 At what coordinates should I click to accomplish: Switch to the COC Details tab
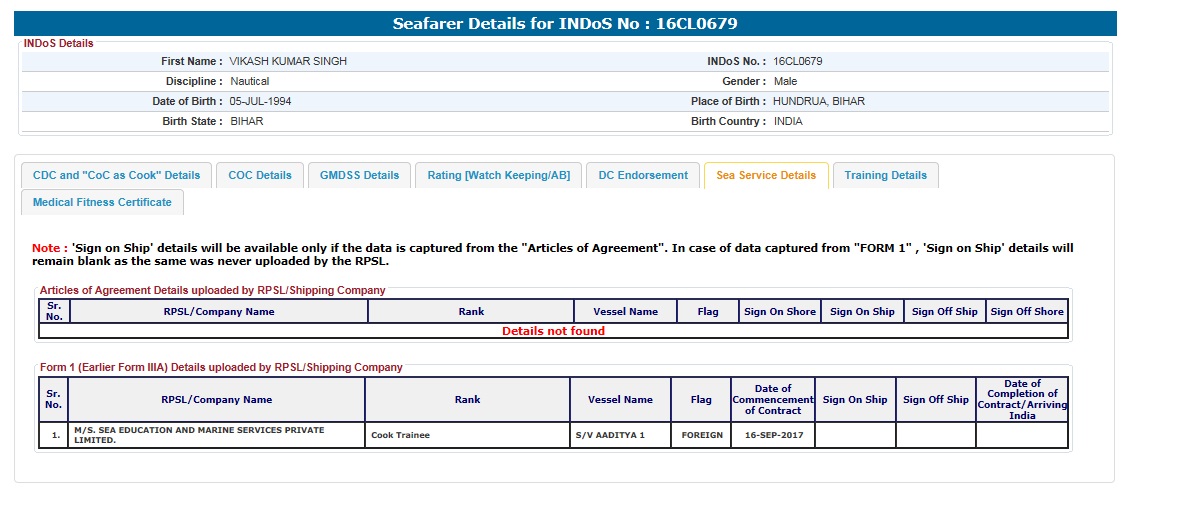(260, 175)
